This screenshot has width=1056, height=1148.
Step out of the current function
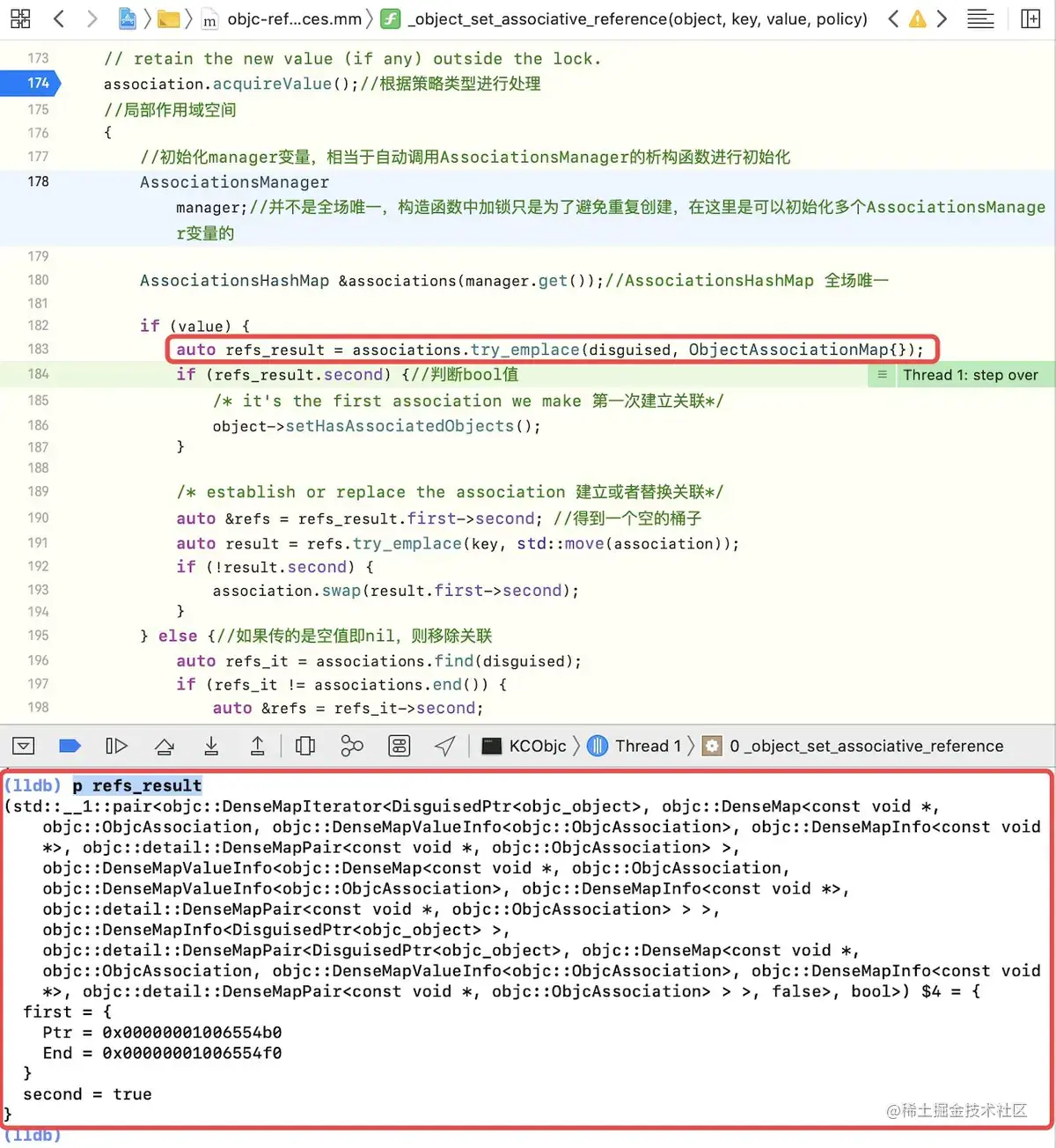258,747
